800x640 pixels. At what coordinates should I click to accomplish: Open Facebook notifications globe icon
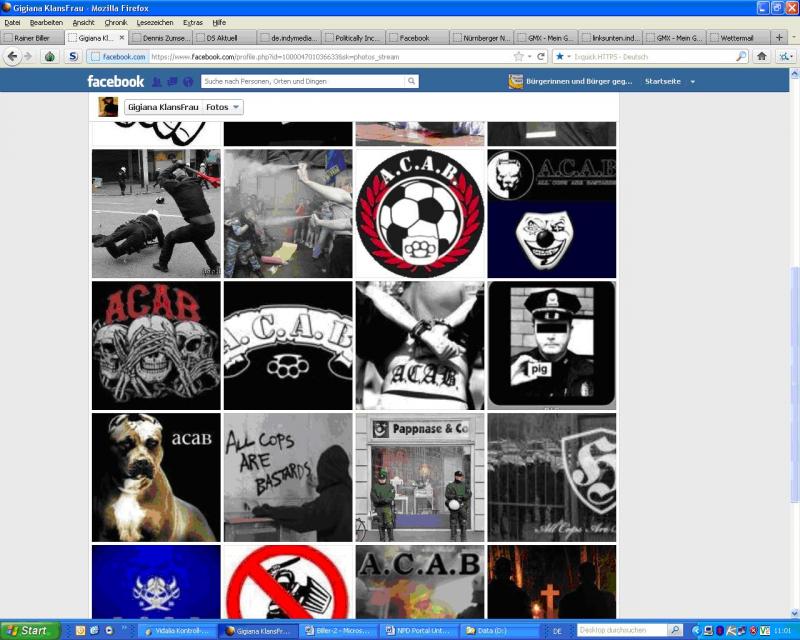click(188, 82)
